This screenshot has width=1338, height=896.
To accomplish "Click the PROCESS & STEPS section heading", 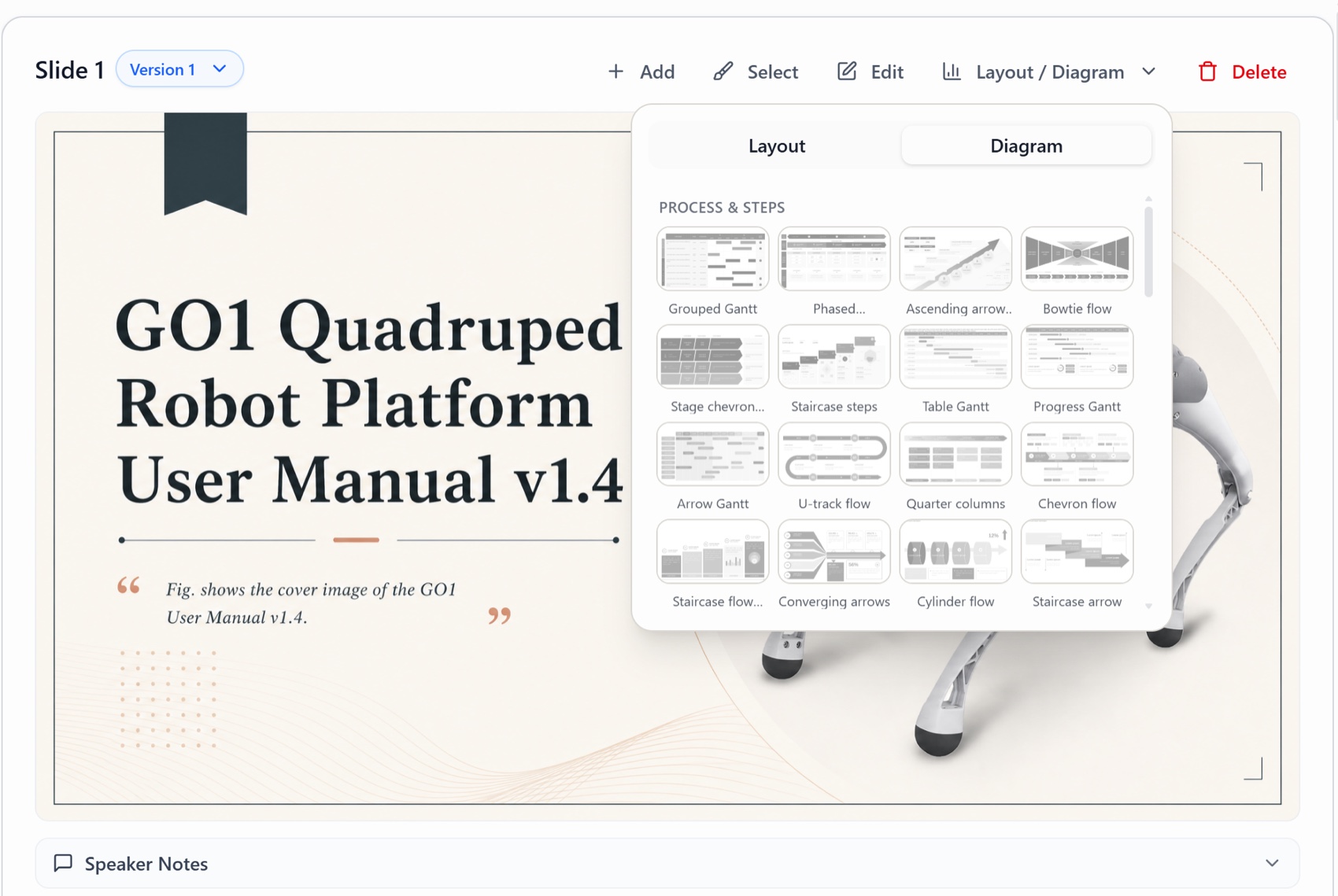I will (722, 207).
